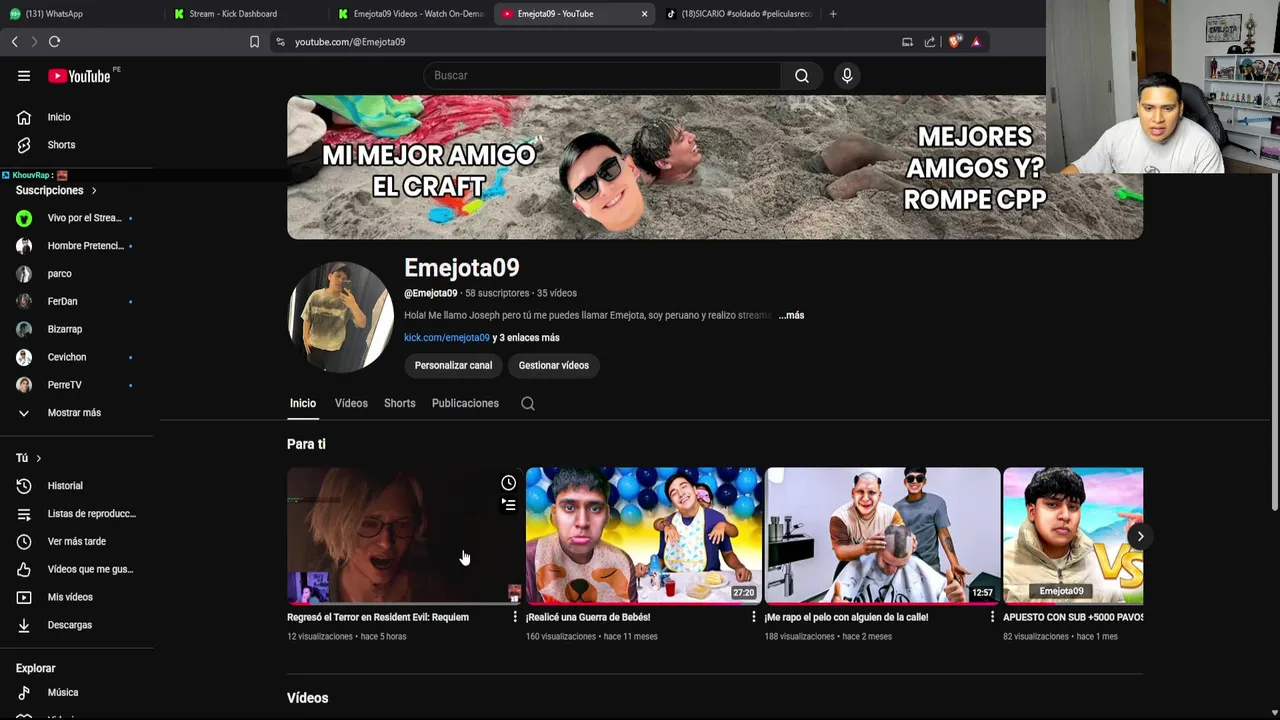The width and height of the screenshot is (1280, 720).
Task: Click the browser address bar URL
Action: [x=350, y=42]
